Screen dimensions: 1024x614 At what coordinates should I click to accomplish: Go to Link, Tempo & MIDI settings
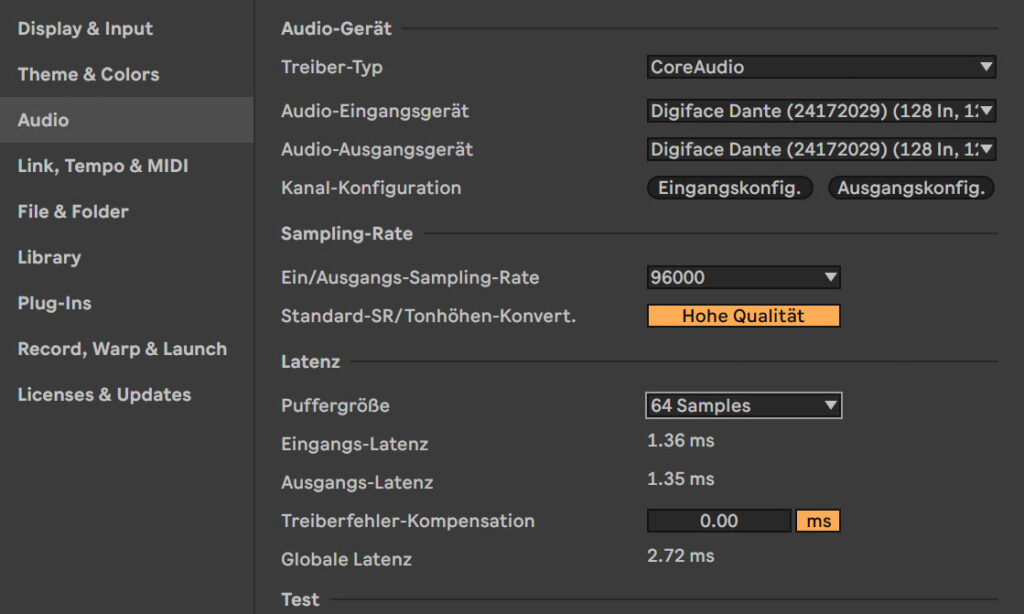click(x=102, y=166)
